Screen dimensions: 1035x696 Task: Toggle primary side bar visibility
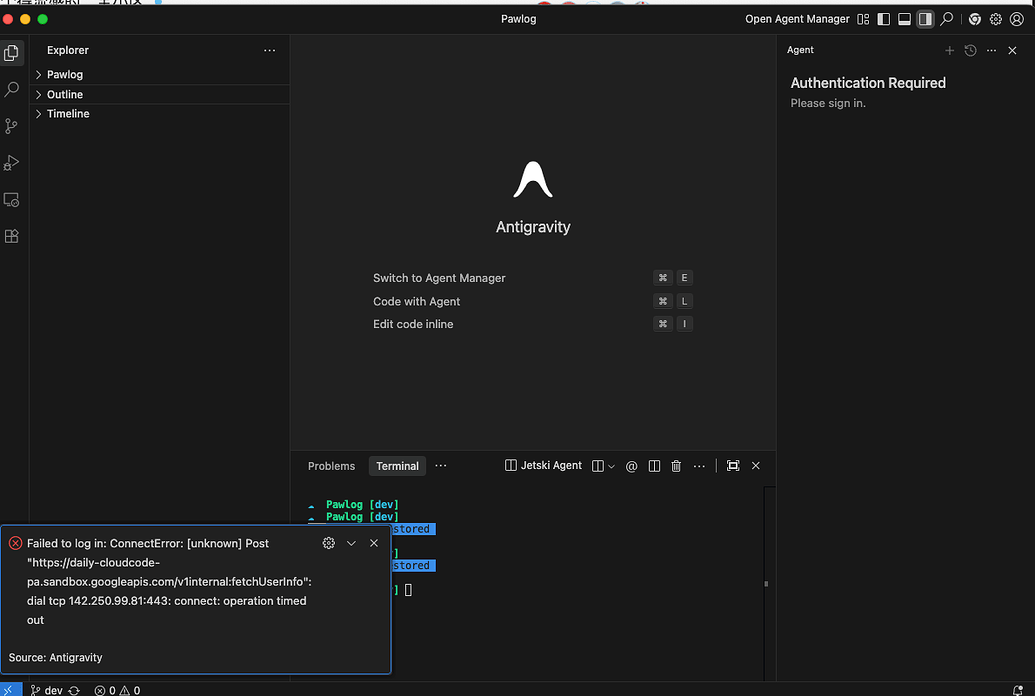883,19
